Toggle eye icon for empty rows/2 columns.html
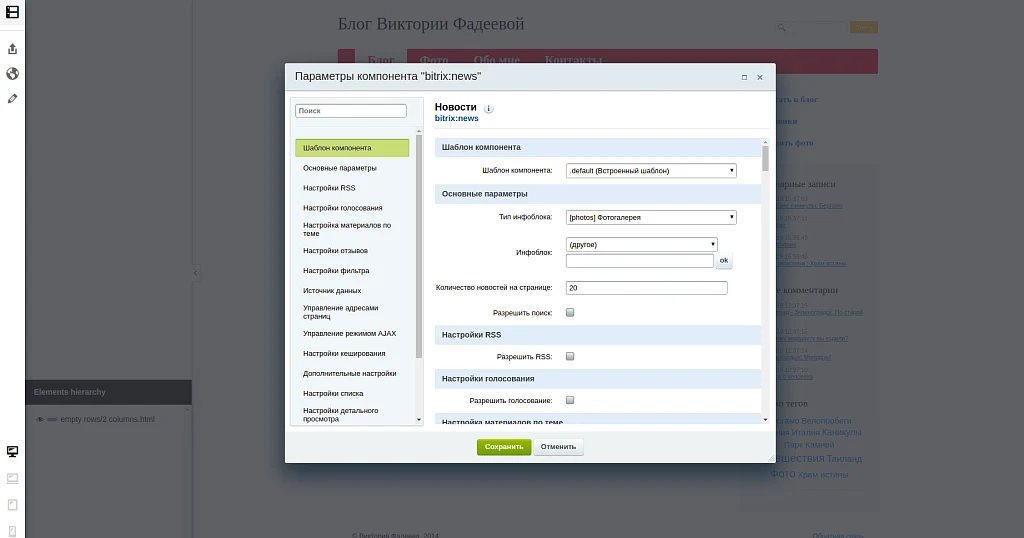Viewport: 1024px width, 538px height. 40,419
